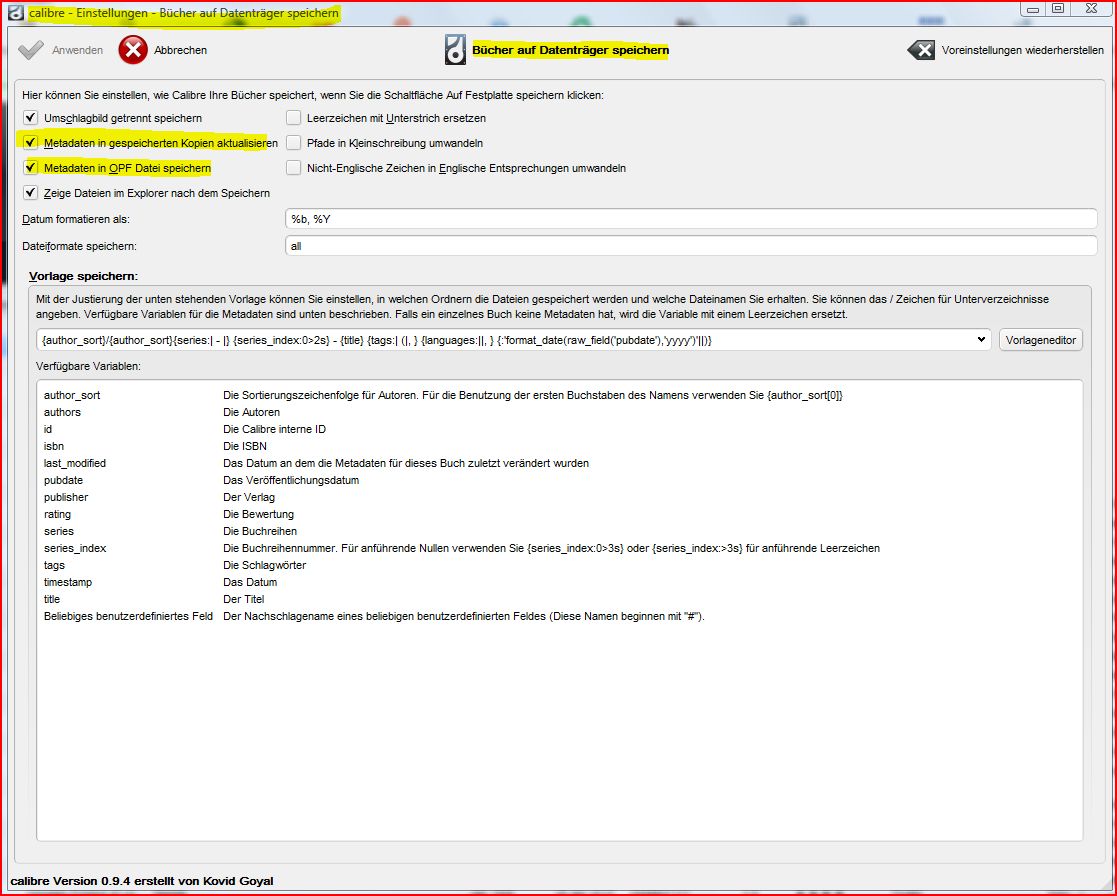Image resolution: width=1117 pixels, height=896 pixels.
Task: Toggle Metadaten in gespeicherten Kopien aktualisieren
Action: [30, 142]
